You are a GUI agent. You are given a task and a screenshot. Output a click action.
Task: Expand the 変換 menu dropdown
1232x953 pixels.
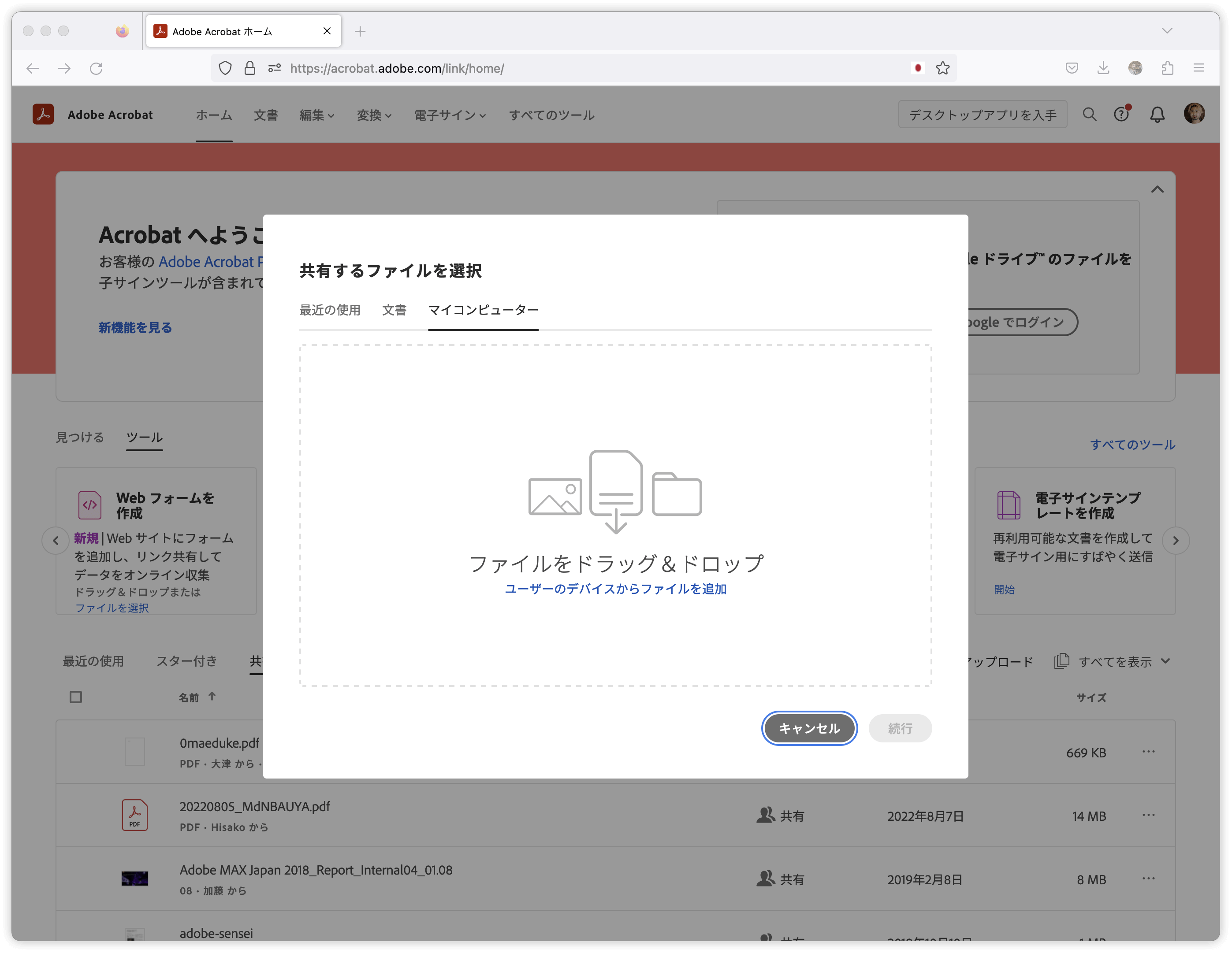pos(374,115)
